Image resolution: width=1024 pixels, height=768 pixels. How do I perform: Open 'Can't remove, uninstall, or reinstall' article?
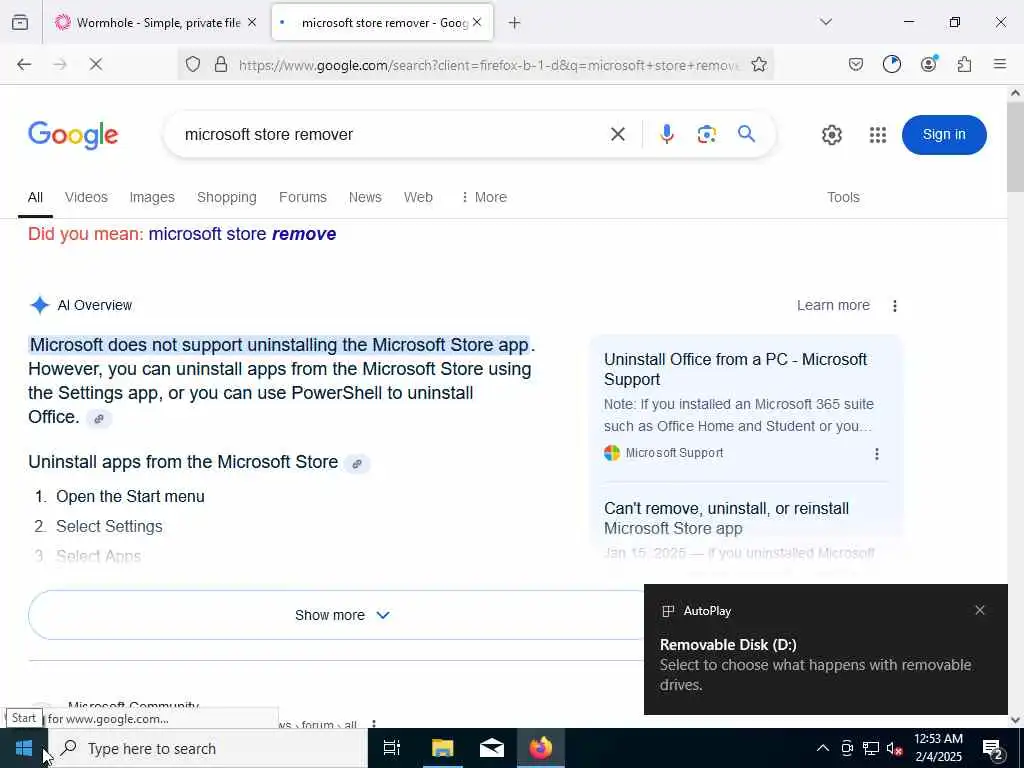(726, 518)
